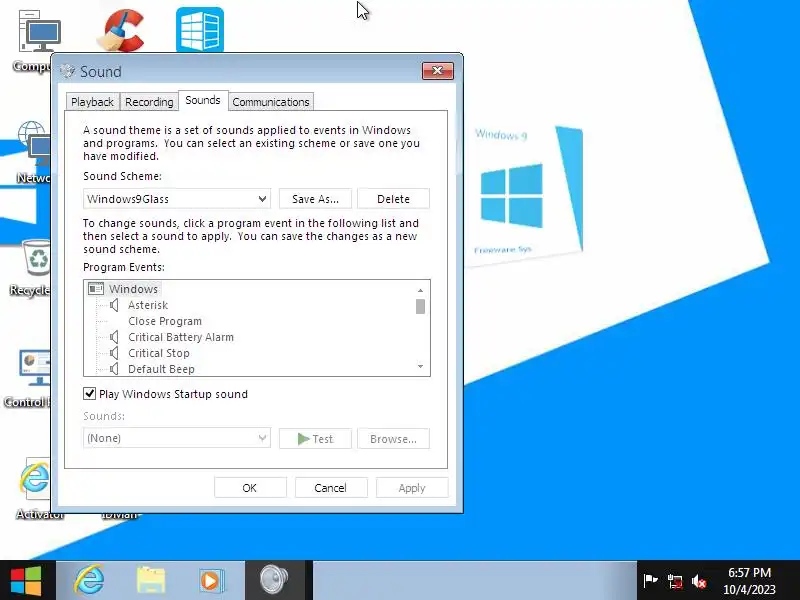Click the Windows group icon in Program Events
The height and width of the screenshot is (600, 800).
pos(95,289)
